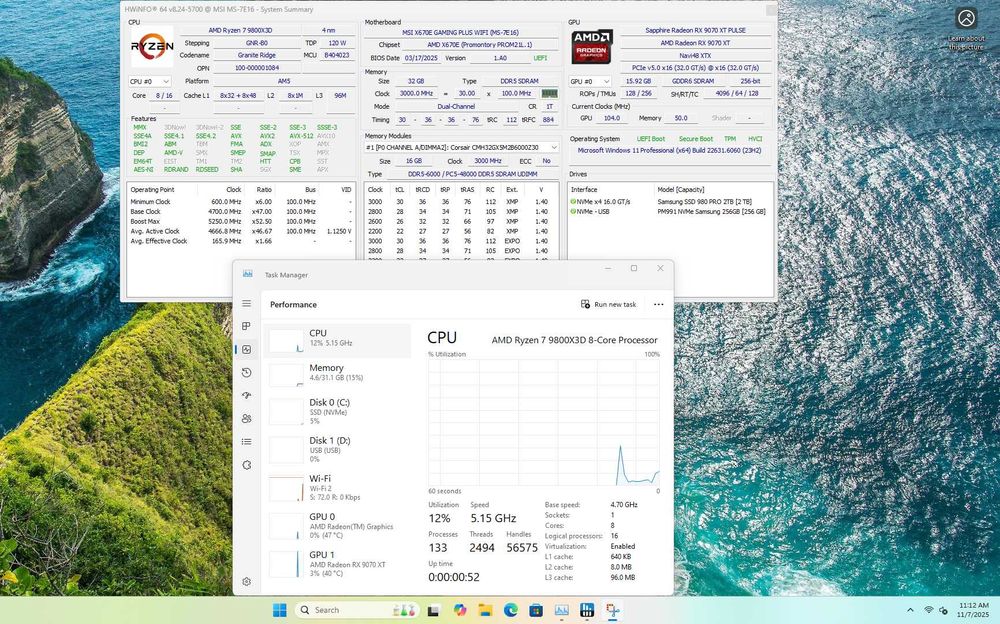
Task: Click Dual-Channel memory mode field
Action: pos(456,107)
